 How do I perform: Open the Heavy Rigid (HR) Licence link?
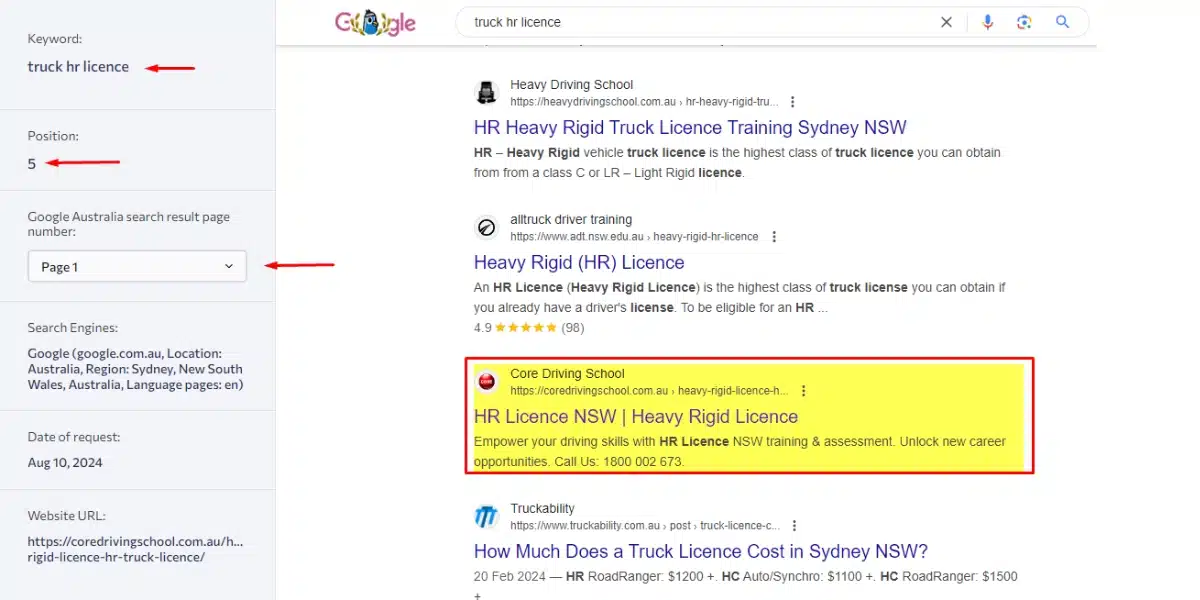(x=579, y=263)
